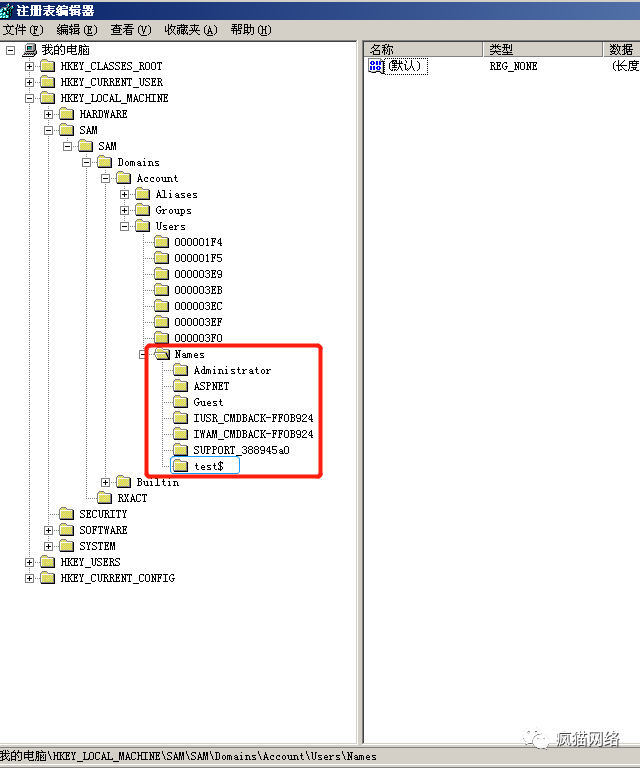
Task: Click the Builtin folder icon
Action: (x=124, y=482)
